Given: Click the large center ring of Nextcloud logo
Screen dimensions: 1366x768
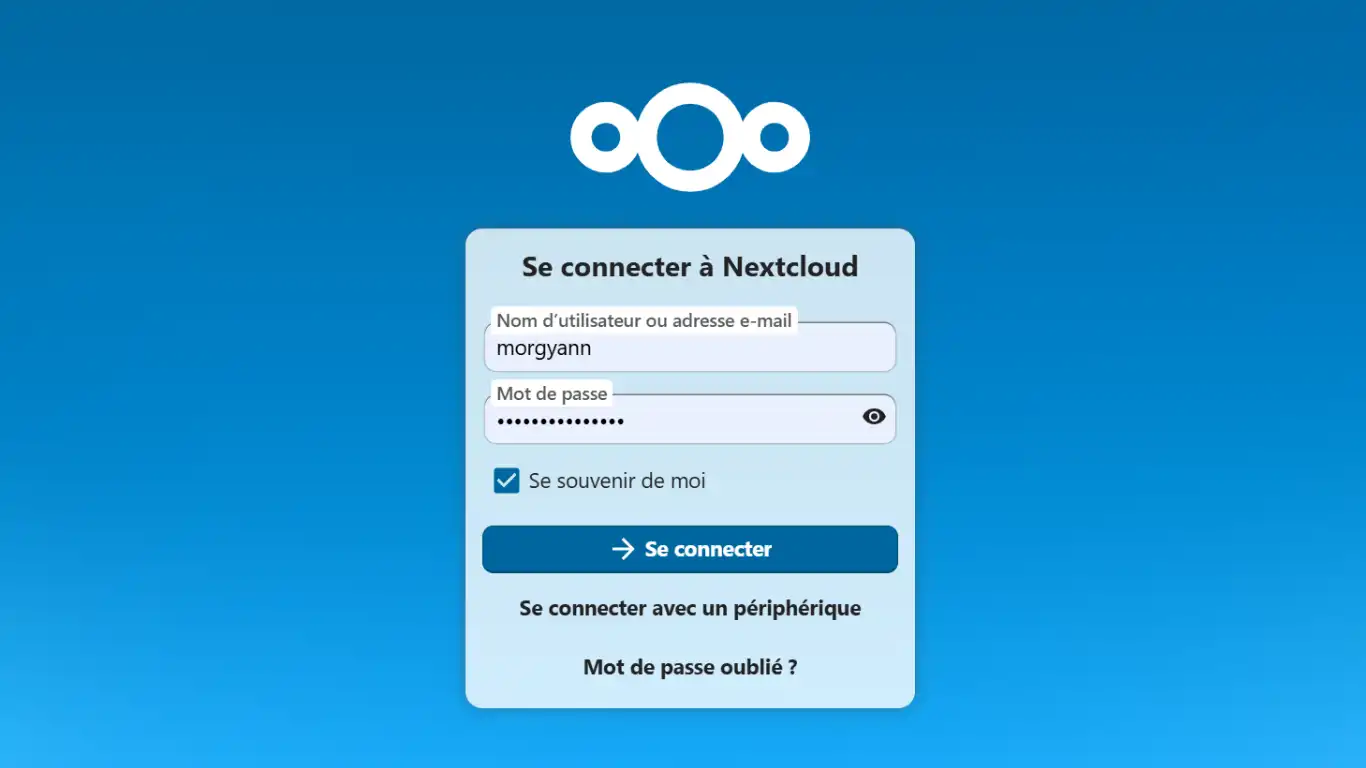Looking at the screenshot, I should click(690, 137).
